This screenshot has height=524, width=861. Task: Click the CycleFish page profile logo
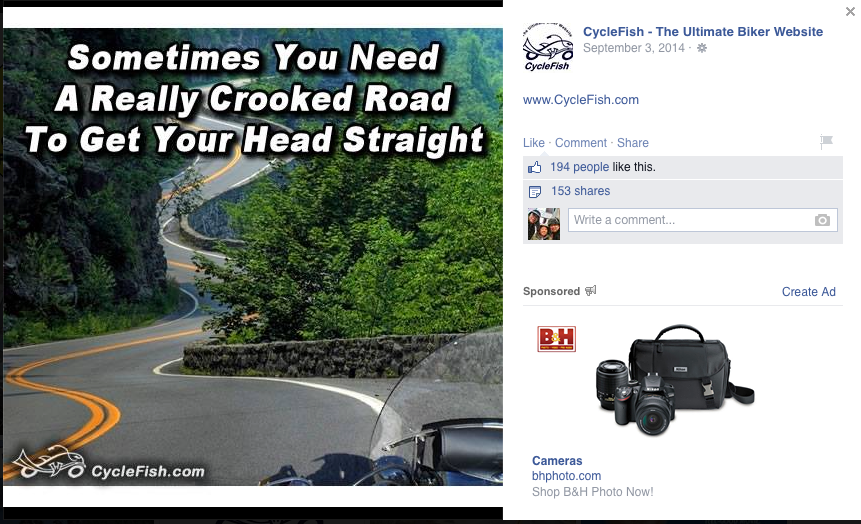pyautogui.click(x=547, y=47)
